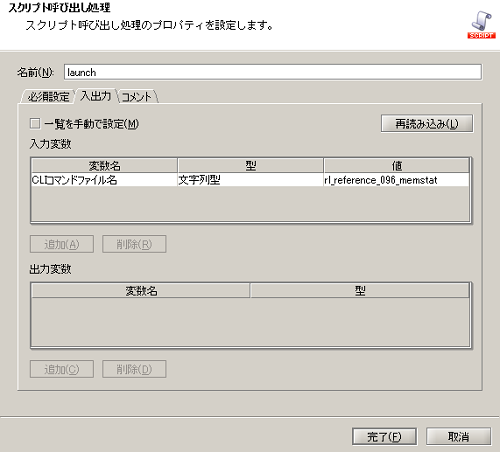Click 型 header in output variables table
Screen dimensions: 500x452
click(360, 291)
